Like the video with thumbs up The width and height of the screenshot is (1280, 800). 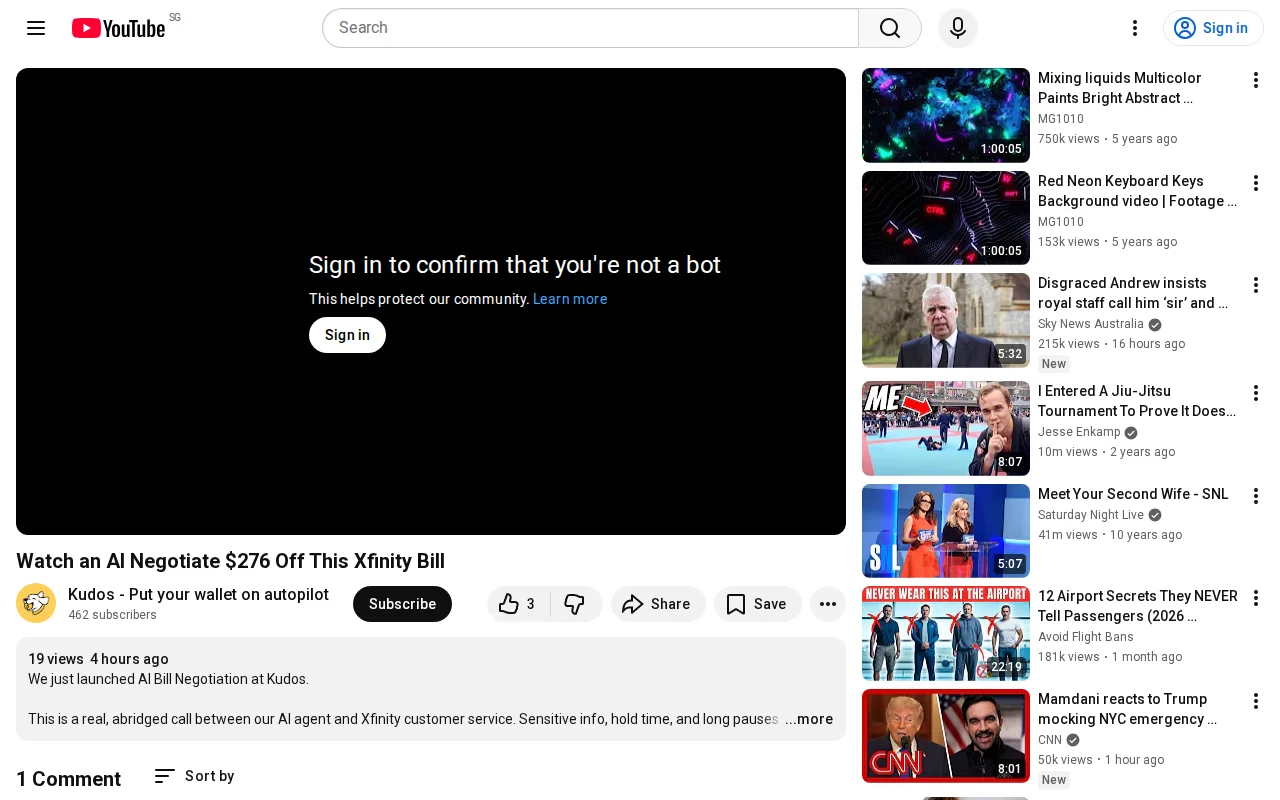[x=518, y=604]
